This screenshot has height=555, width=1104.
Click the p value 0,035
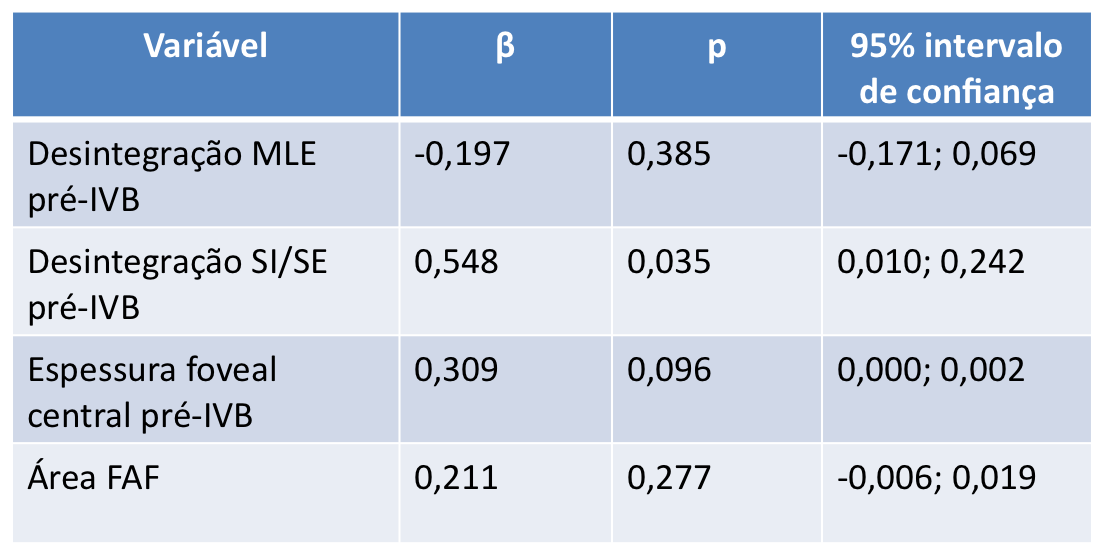click(669, 262)
